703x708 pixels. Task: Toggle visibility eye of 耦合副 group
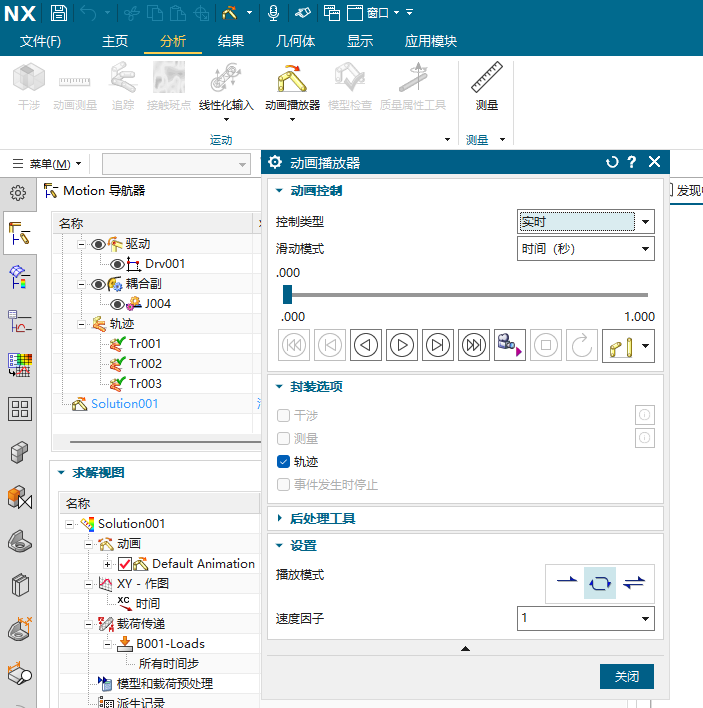98,284
